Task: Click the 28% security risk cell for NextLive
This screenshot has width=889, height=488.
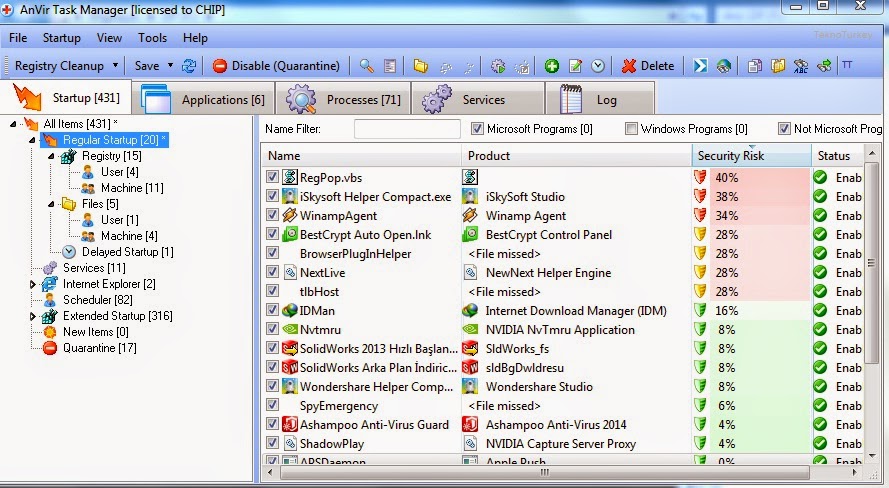Action: click(752, 273)
